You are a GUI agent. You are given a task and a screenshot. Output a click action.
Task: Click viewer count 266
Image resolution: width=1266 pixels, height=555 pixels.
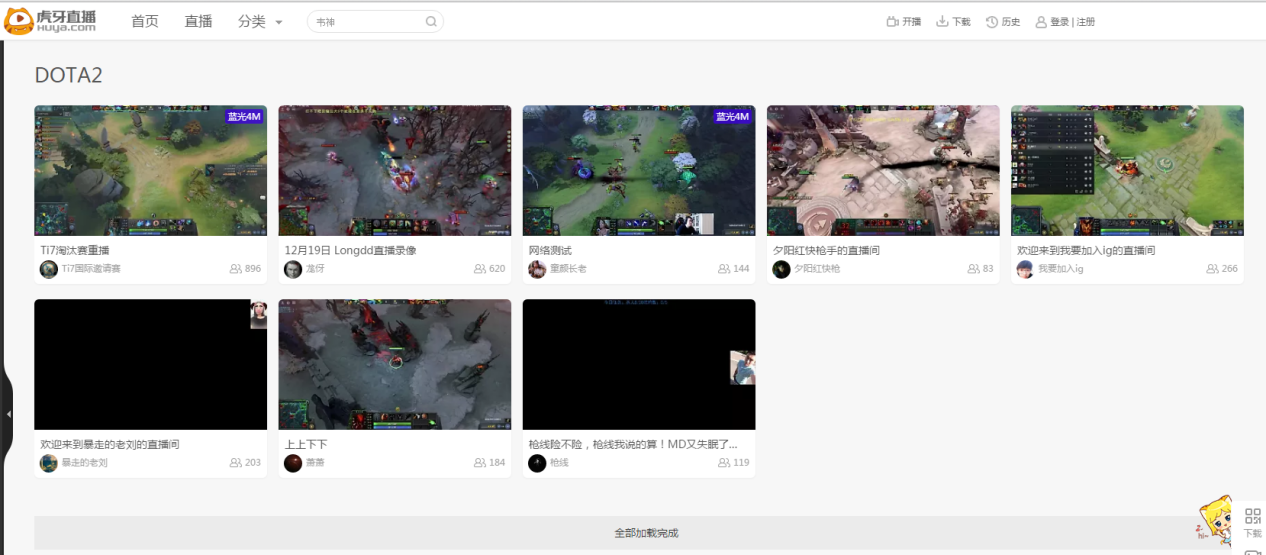coord(1222,269)
